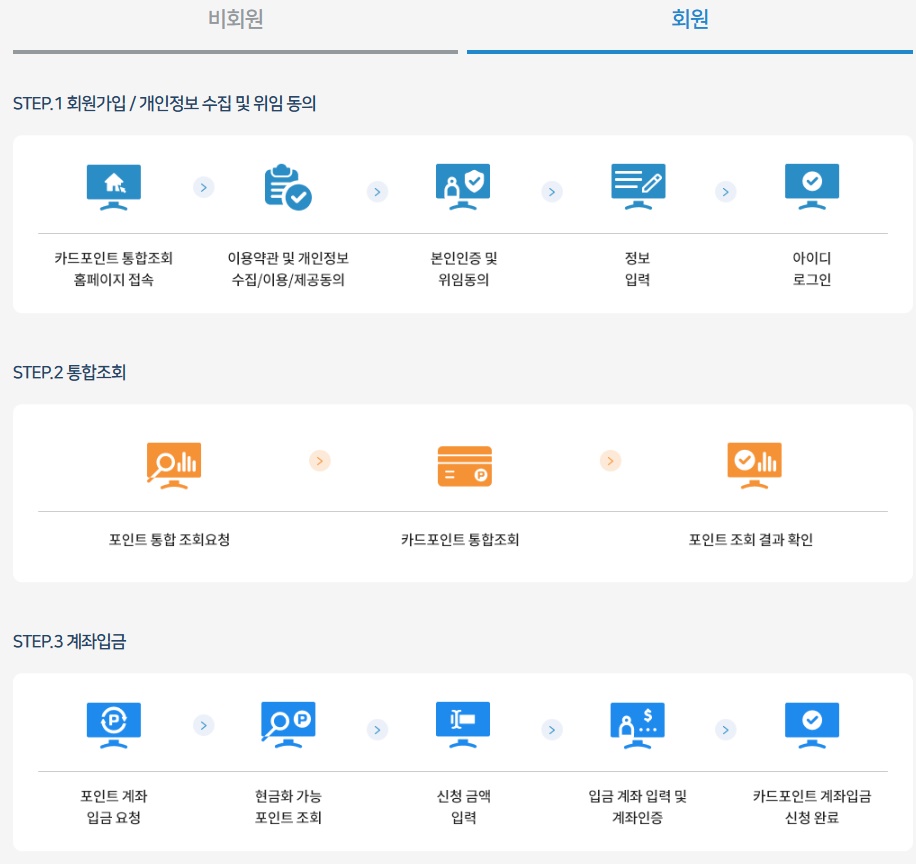Click the STEP.1 회원가입 heading
This screenshot has height=864, width=916.
click(165, 103)
